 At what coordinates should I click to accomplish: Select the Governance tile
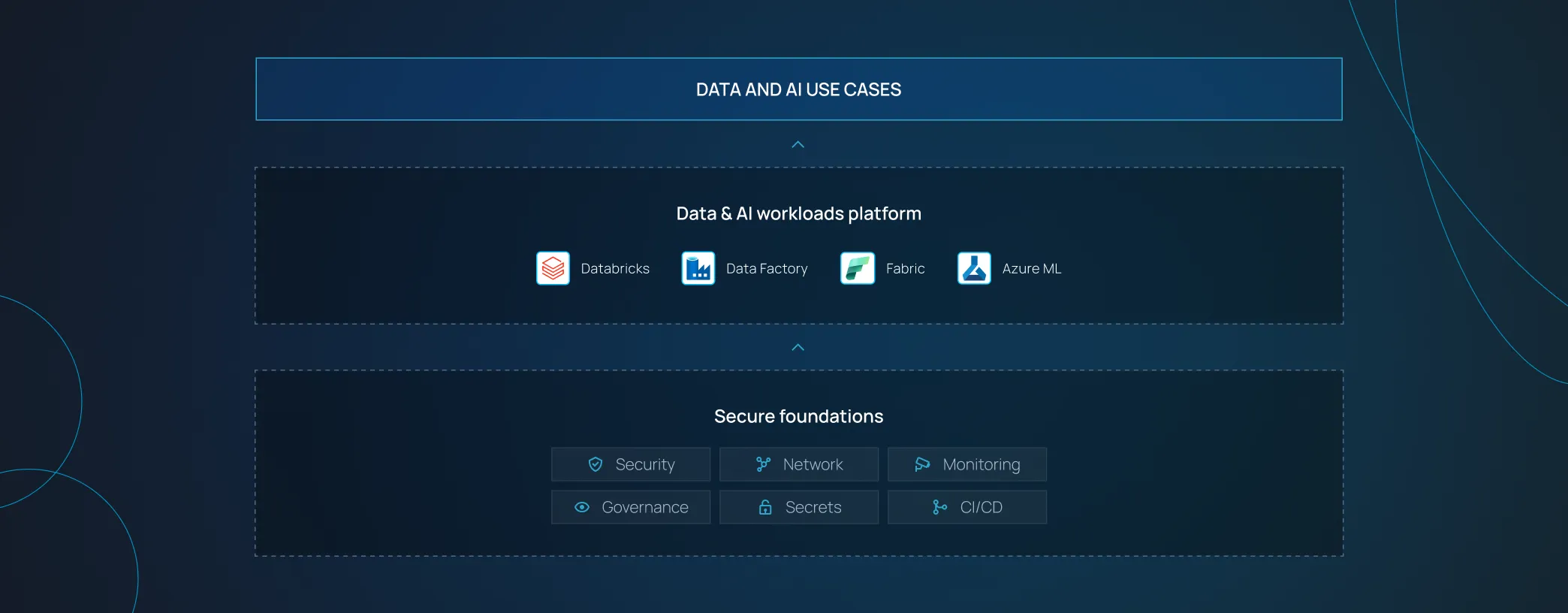(x=631, y=507)
